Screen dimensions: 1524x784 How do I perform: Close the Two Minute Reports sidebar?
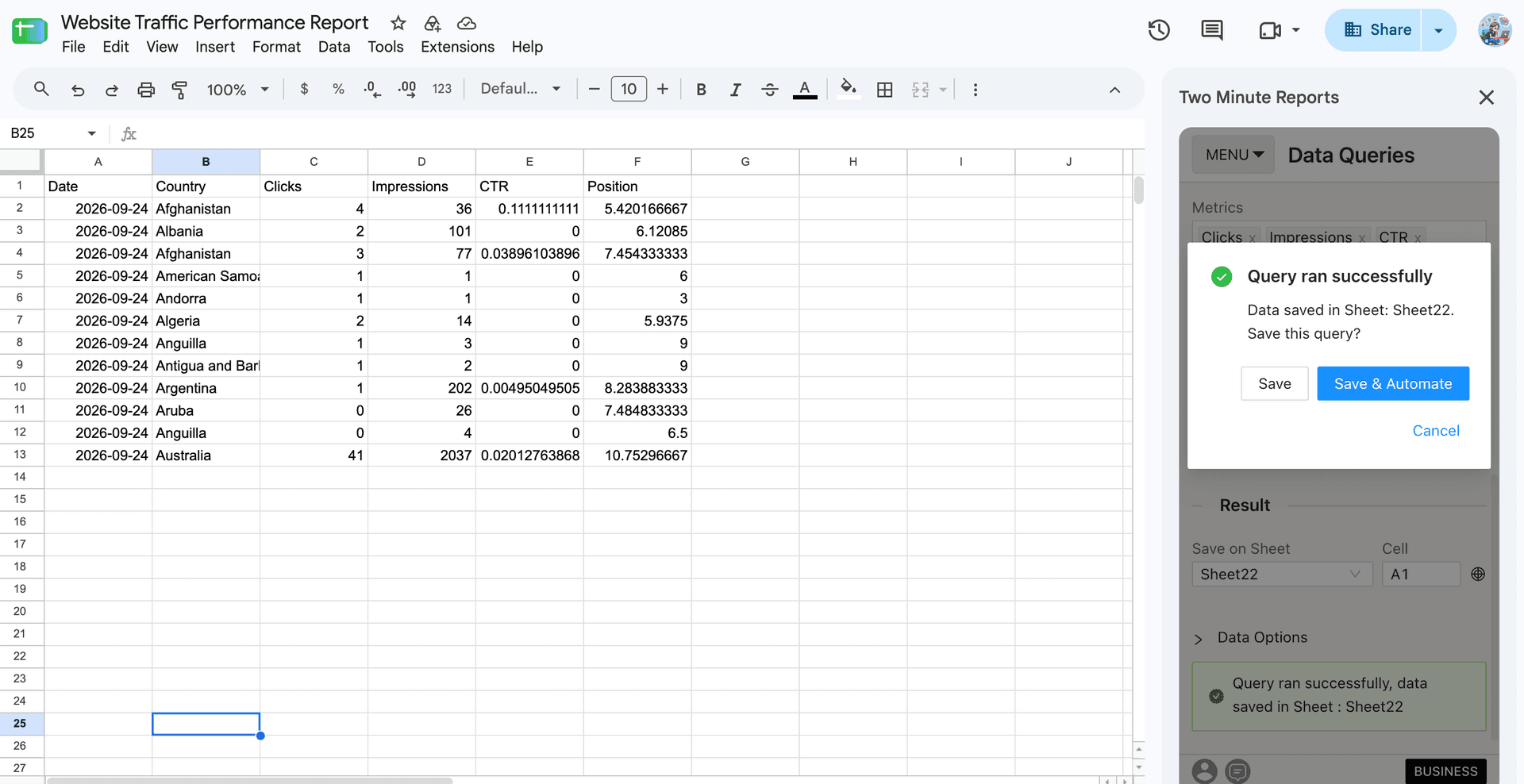click(1486, 97)
